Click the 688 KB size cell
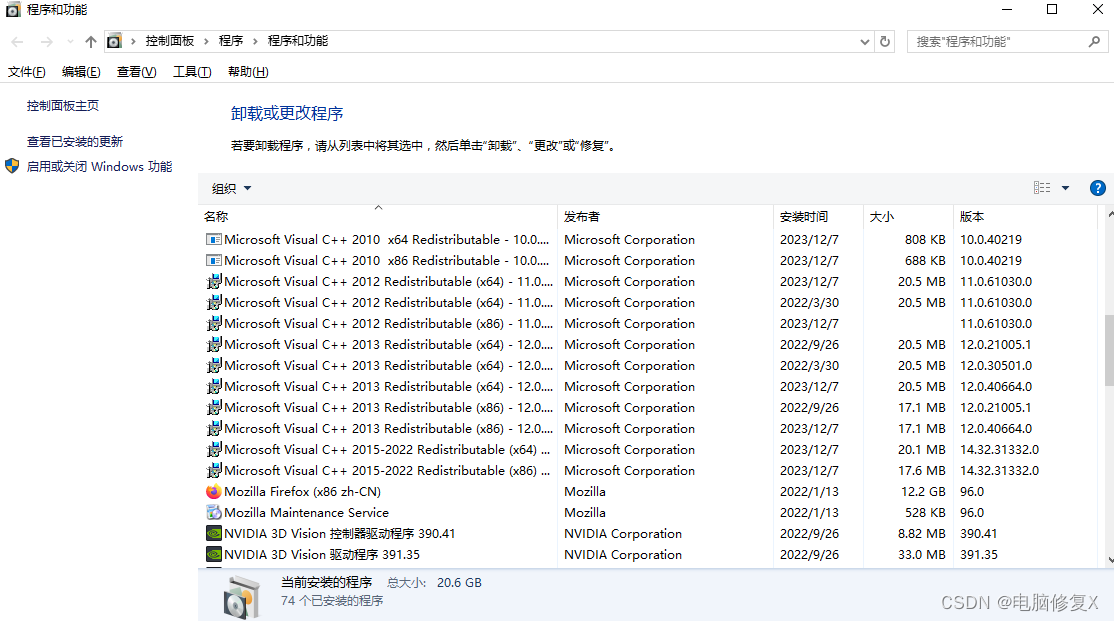The image size is (1114, 621). tap(925, 261)
